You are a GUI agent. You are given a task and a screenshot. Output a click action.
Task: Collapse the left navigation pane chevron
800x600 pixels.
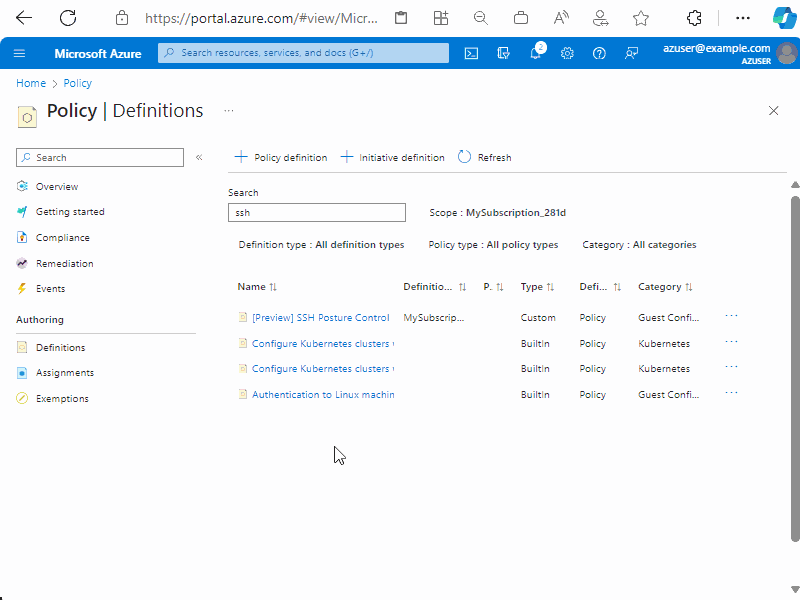tap(199, 157)
